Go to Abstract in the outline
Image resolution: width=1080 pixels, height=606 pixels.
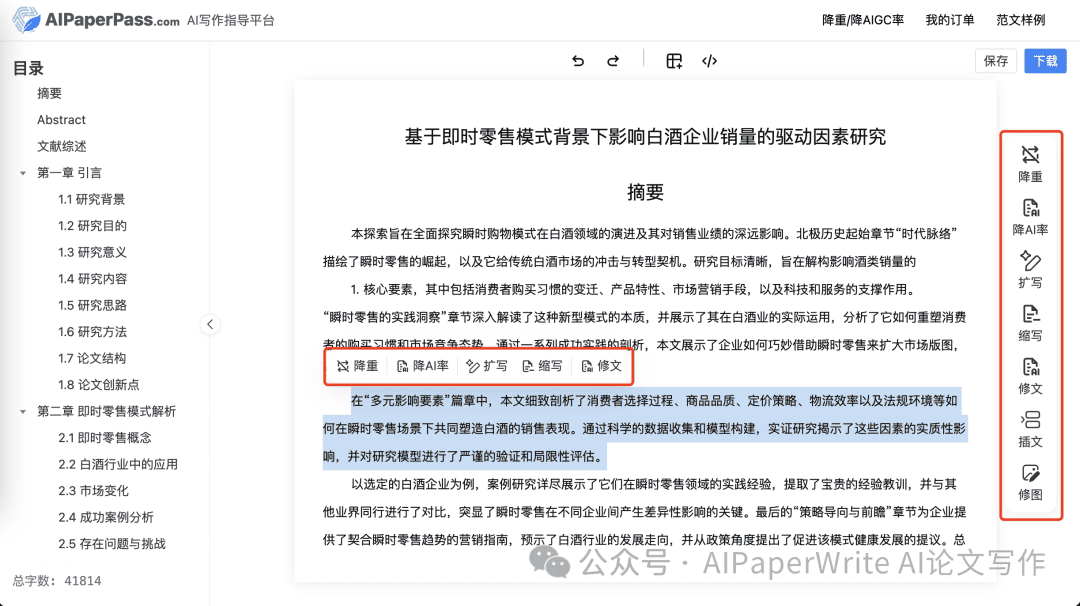[x=61, y=120]
